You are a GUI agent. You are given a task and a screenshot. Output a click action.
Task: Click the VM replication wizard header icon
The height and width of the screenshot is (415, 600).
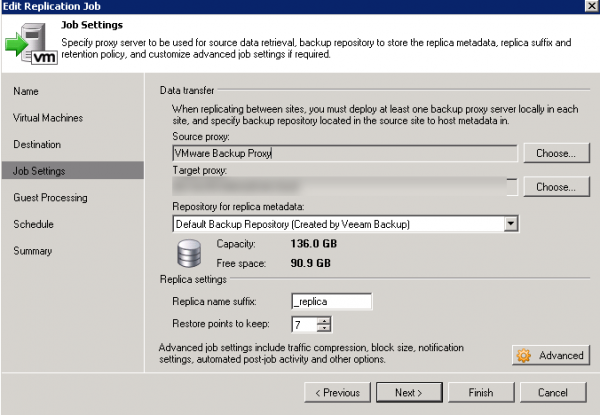pos(30,43)
